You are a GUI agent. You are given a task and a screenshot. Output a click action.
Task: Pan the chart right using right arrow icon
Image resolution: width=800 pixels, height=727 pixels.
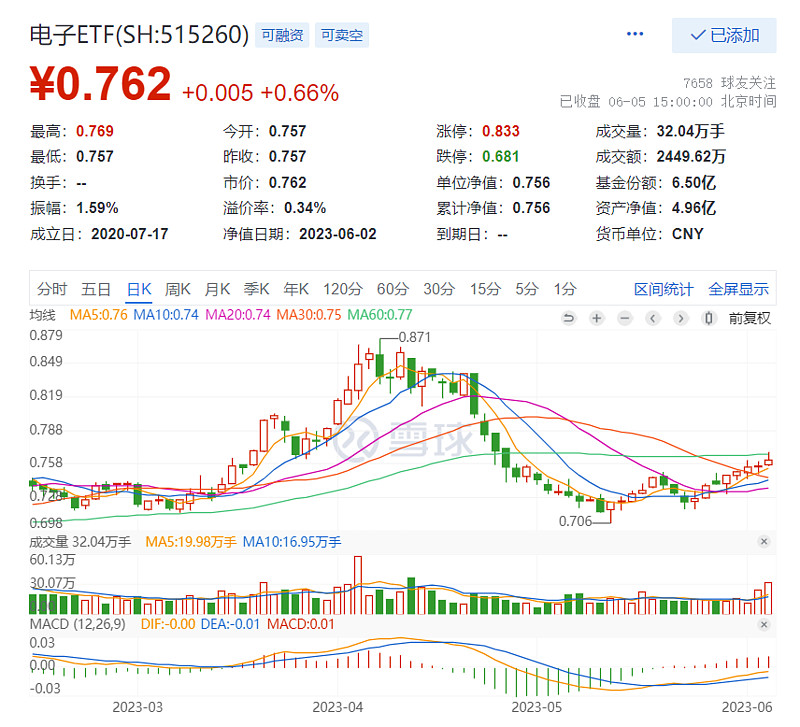[679, 318]
